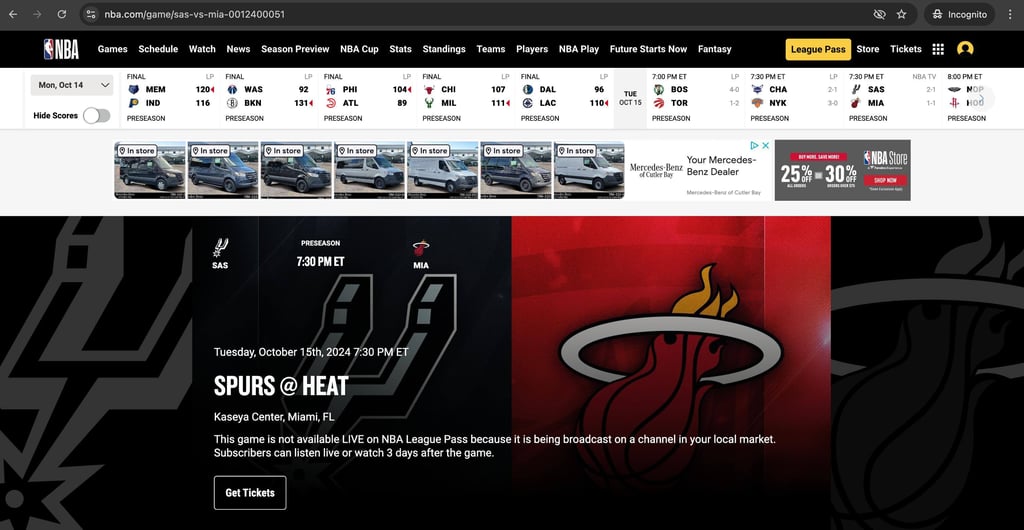The image size is (1024, 530).
Task: Click Spurs logo in game header
Action: [x=220, y=248]
